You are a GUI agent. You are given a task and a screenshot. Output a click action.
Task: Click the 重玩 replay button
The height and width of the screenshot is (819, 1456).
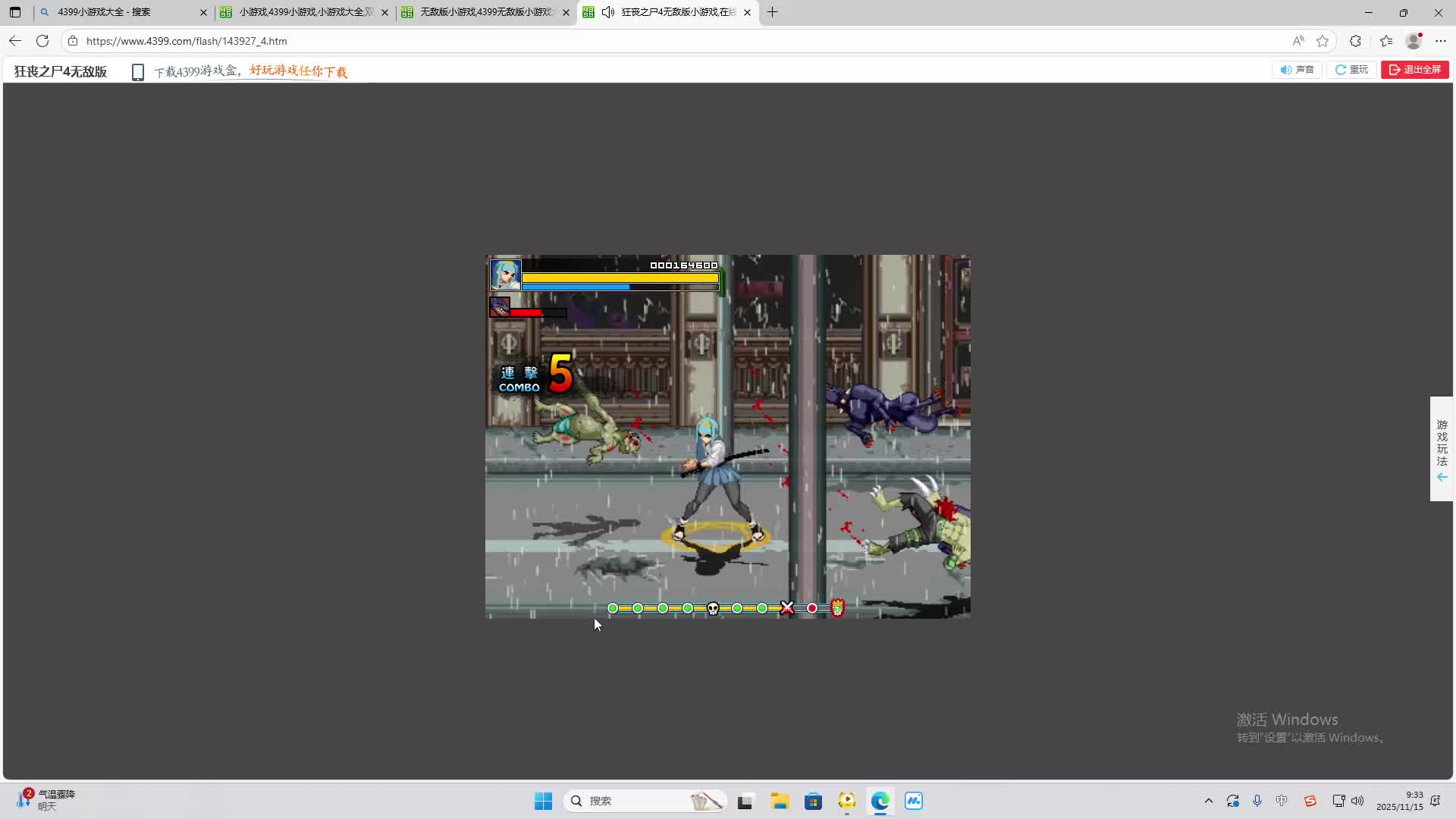click(1351, 70)
